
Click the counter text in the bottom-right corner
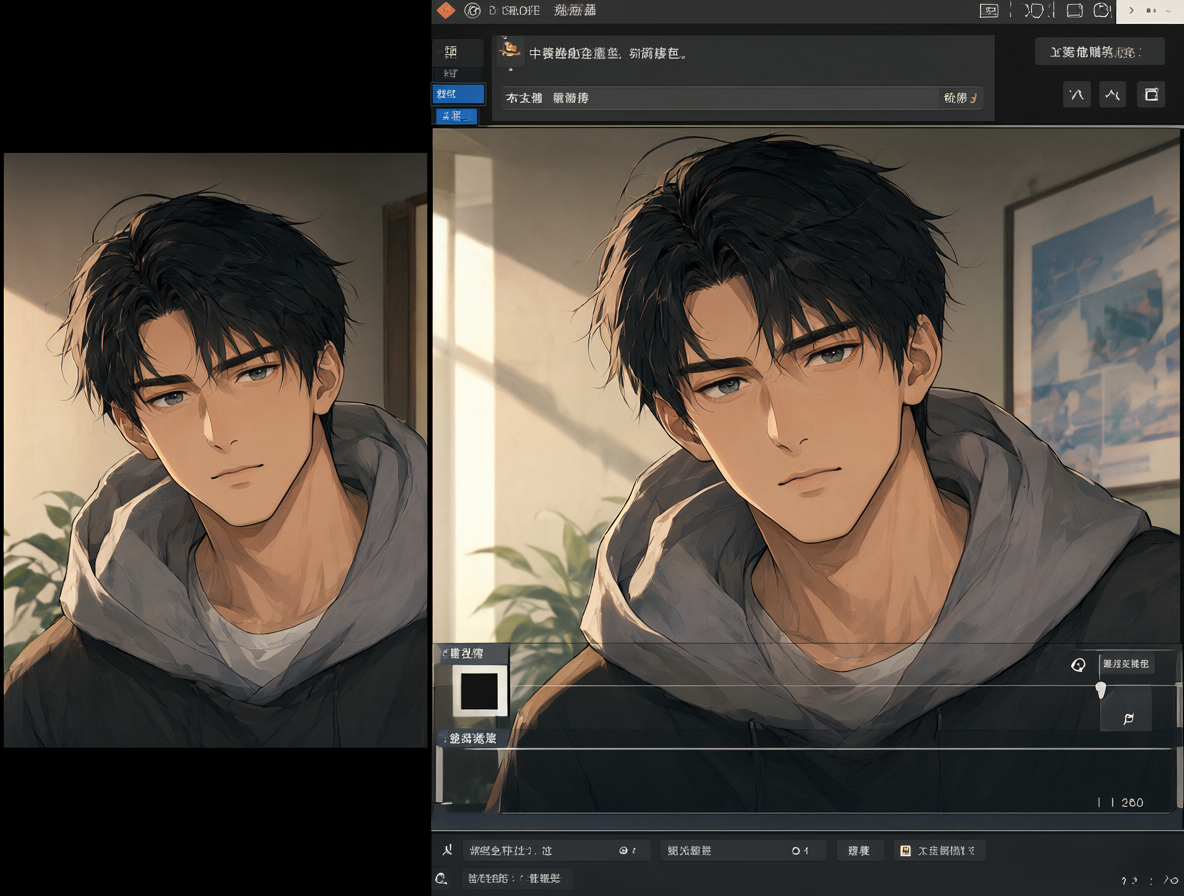point(1149,880)
